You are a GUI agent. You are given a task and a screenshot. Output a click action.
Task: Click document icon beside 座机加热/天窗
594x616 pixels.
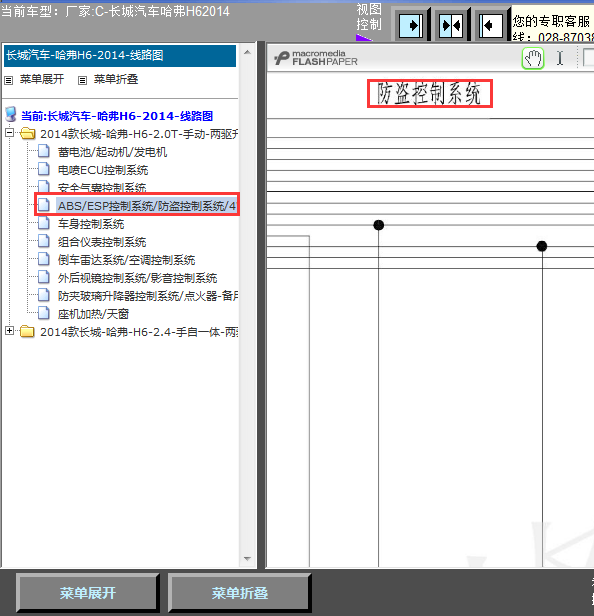pyautogui.click(x=44, y=313)
